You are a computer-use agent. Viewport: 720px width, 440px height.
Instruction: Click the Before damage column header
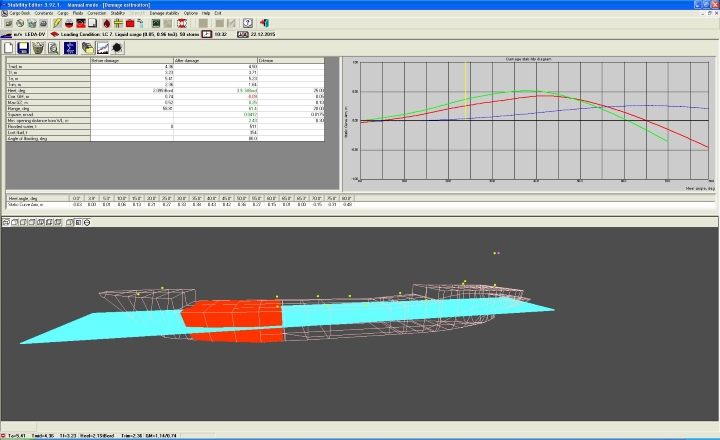[132, 61]
